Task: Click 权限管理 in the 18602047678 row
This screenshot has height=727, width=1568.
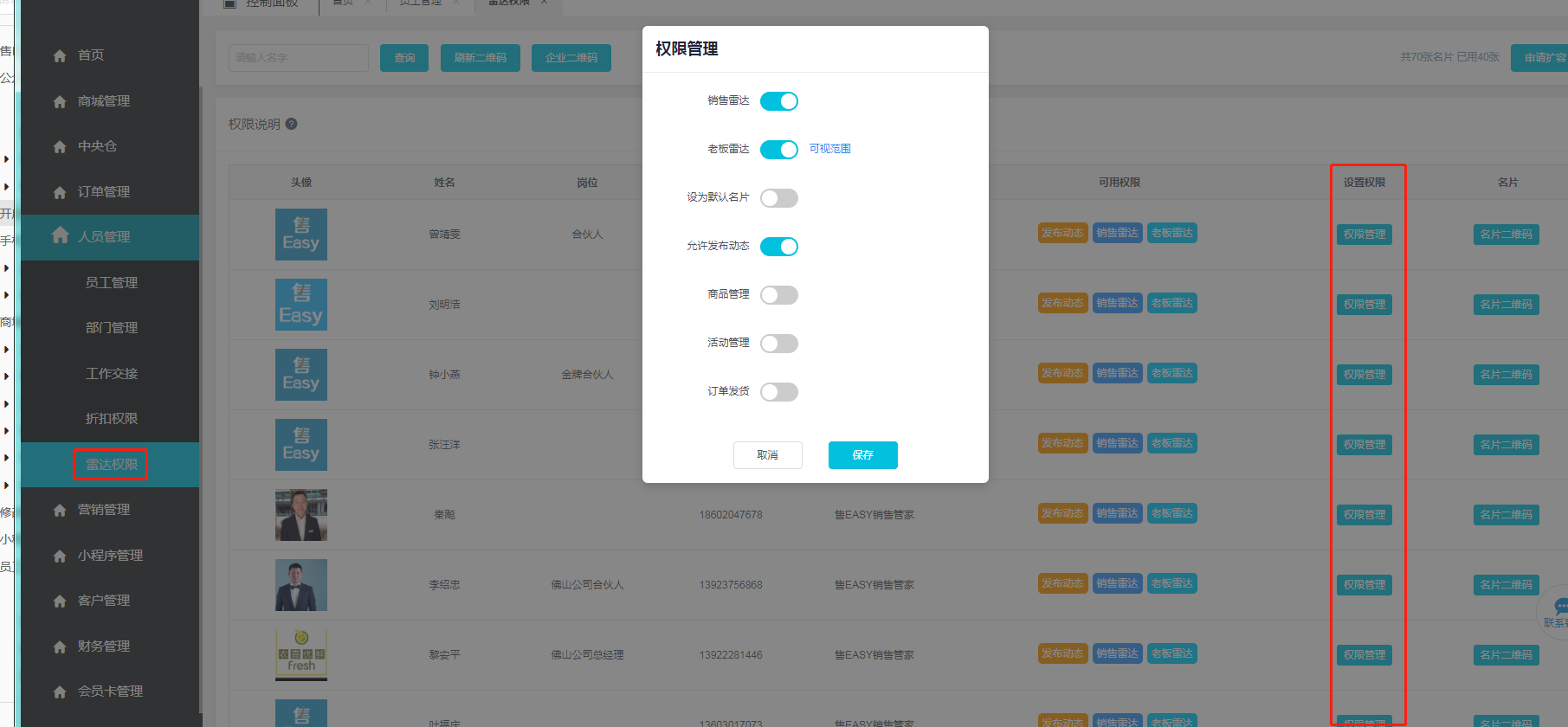Action: 1365,515
